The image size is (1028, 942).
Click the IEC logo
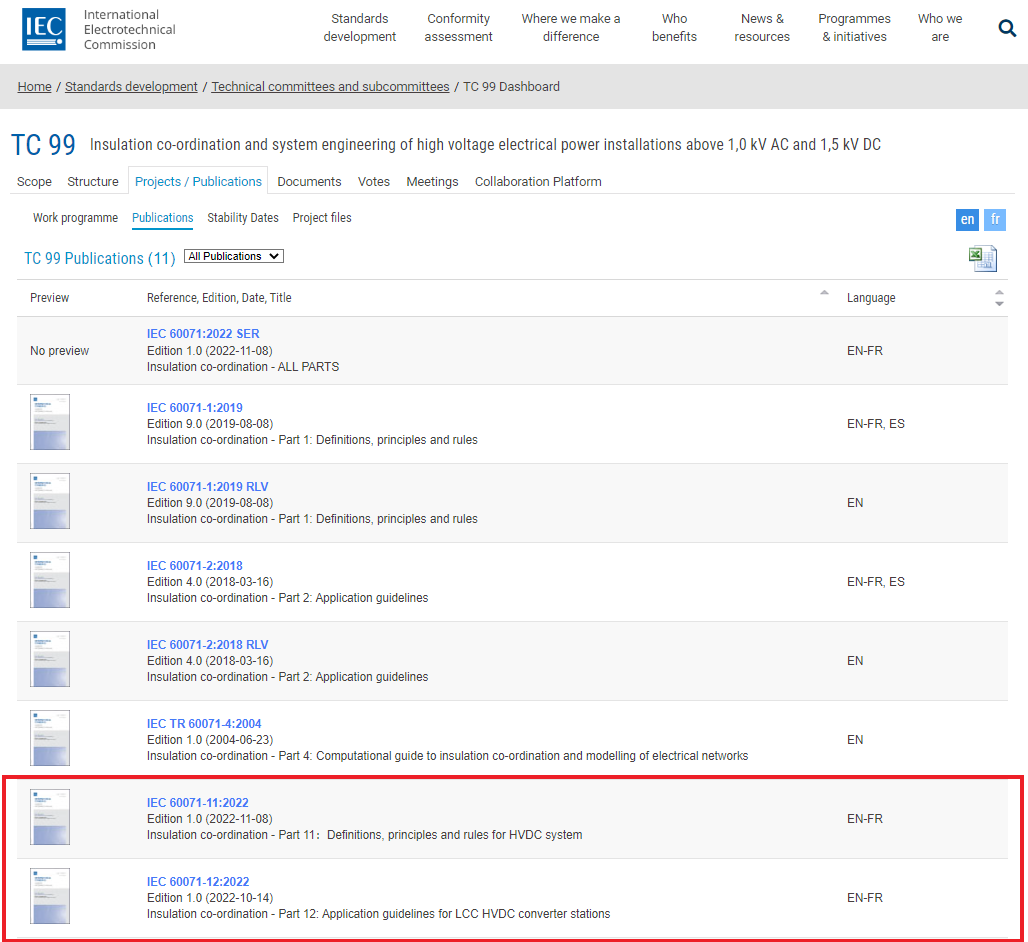(x=46, y=29)
